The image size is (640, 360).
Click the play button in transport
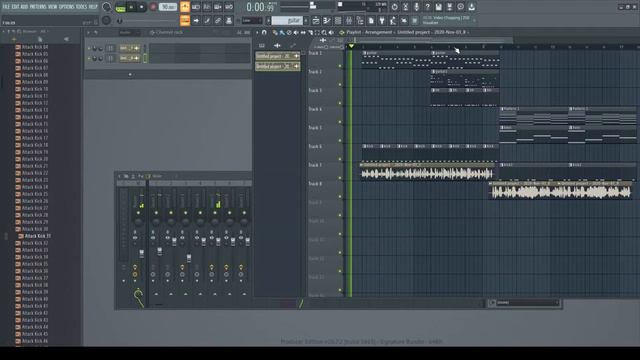pyautogui.click(x=131, y=7)
